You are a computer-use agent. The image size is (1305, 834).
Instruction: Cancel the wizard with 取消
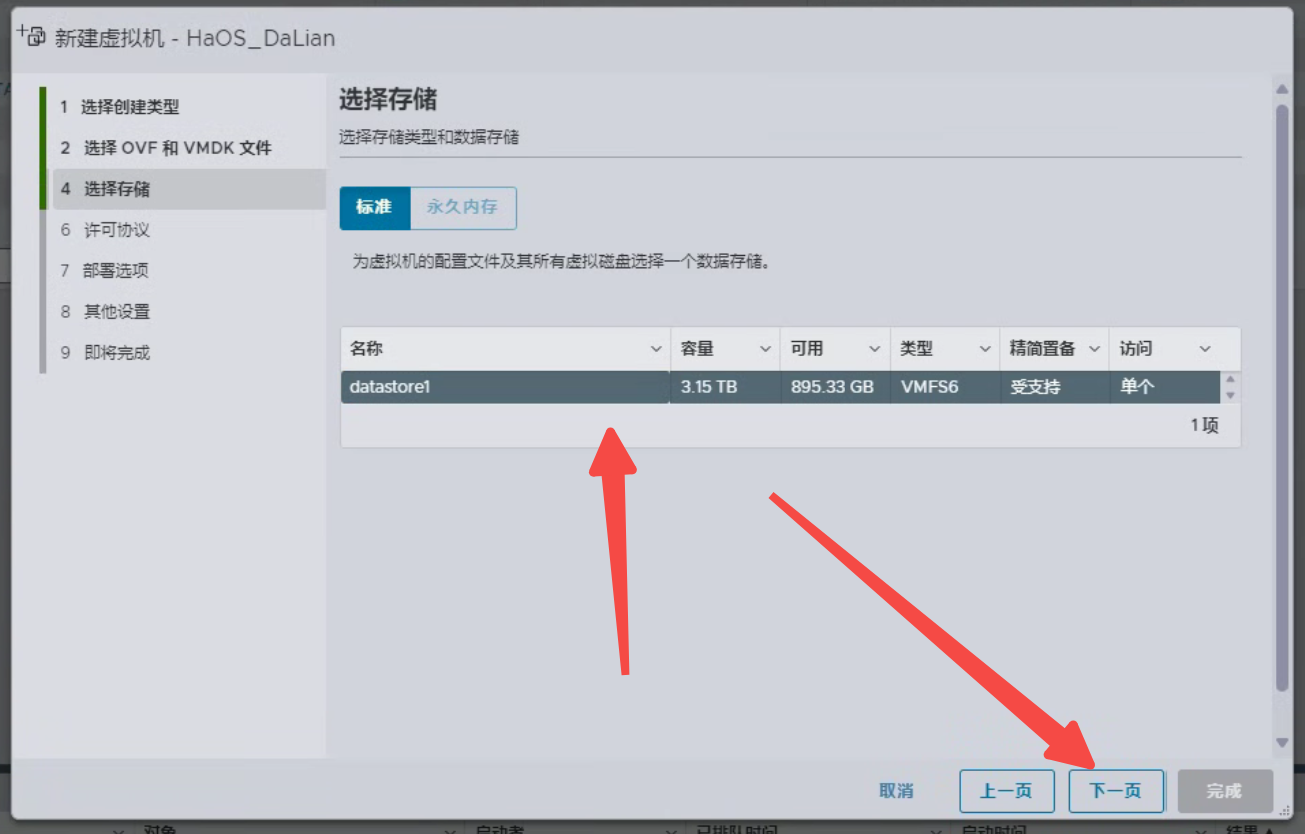[896, 791]
